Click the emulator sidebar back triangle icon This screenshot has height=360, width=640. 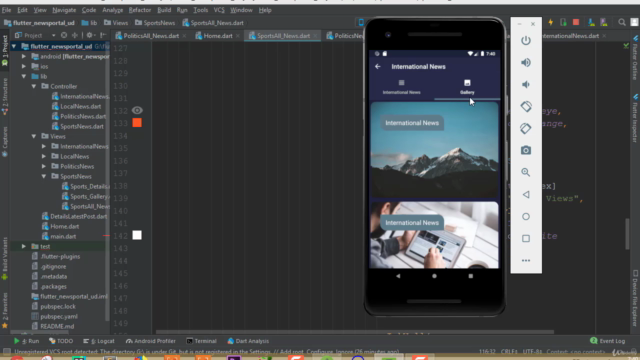[526, 195]
